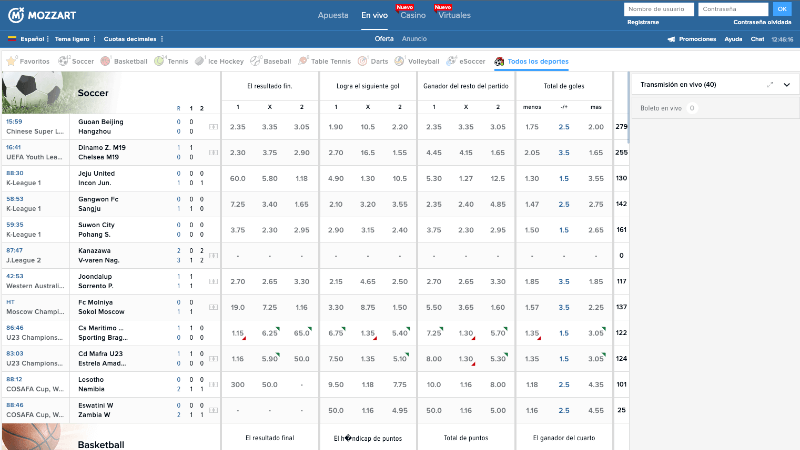Open the Virtuales tab
800x450 pixels.
point(455,15)
